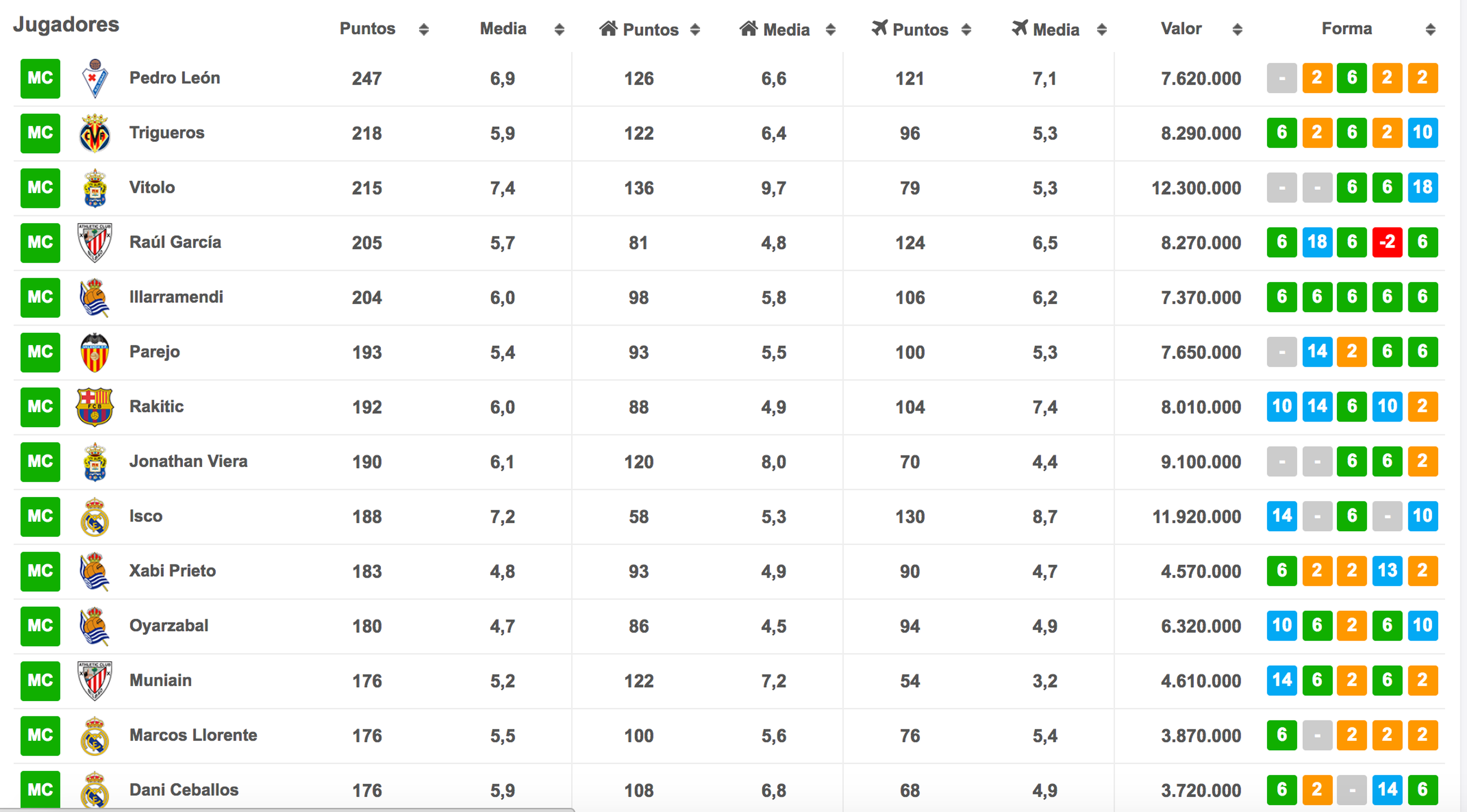Sort by total Puntos column arrows

pos(423,30)
